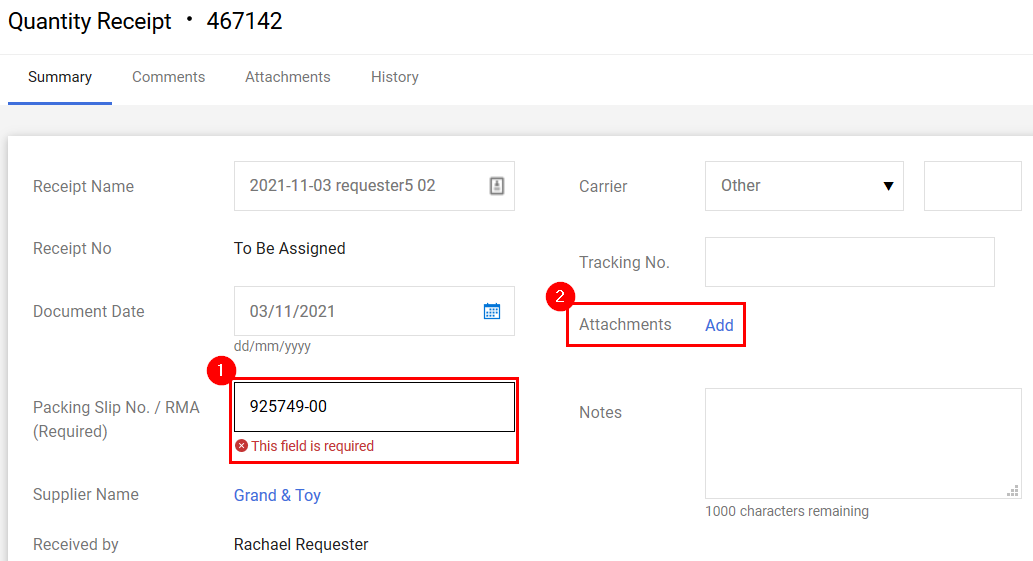Image resolution: width=1033 pixels, height=561 pixels.
Task: Click the red error icon below Packing Slip
Action: 242,446
